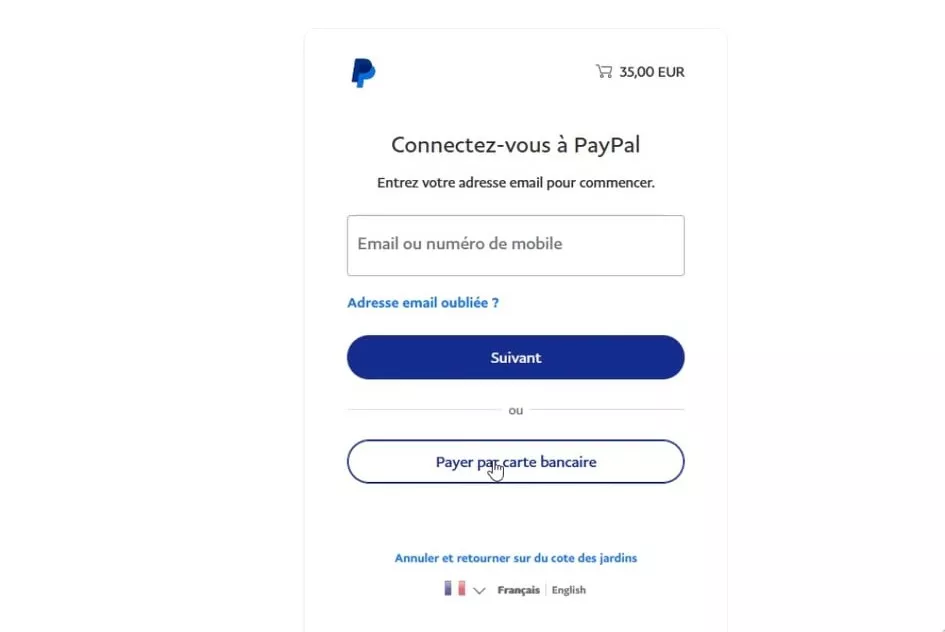Click the French flag icon

(x=454, y=589)
